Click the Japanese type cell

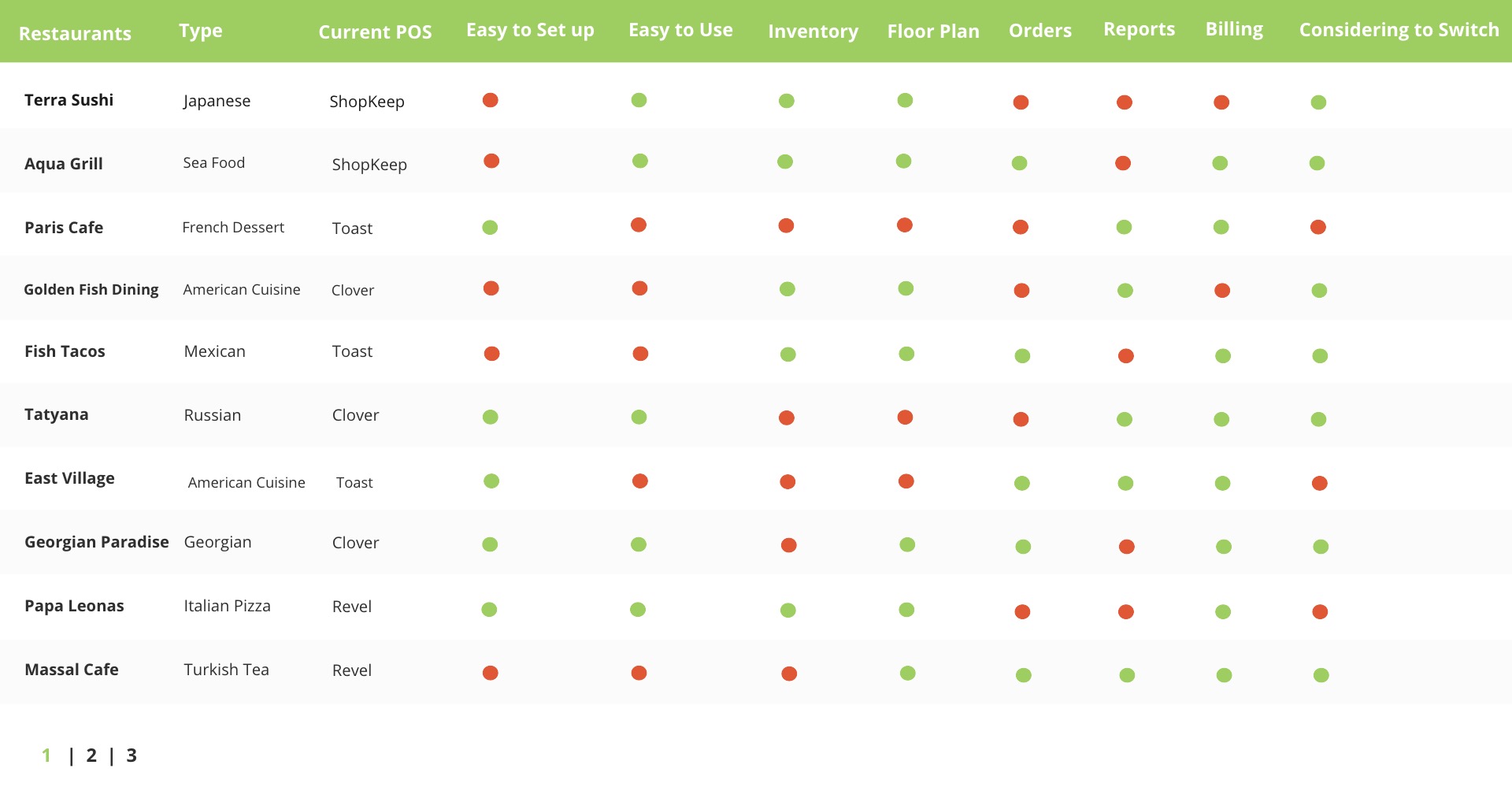pos(217,101)
